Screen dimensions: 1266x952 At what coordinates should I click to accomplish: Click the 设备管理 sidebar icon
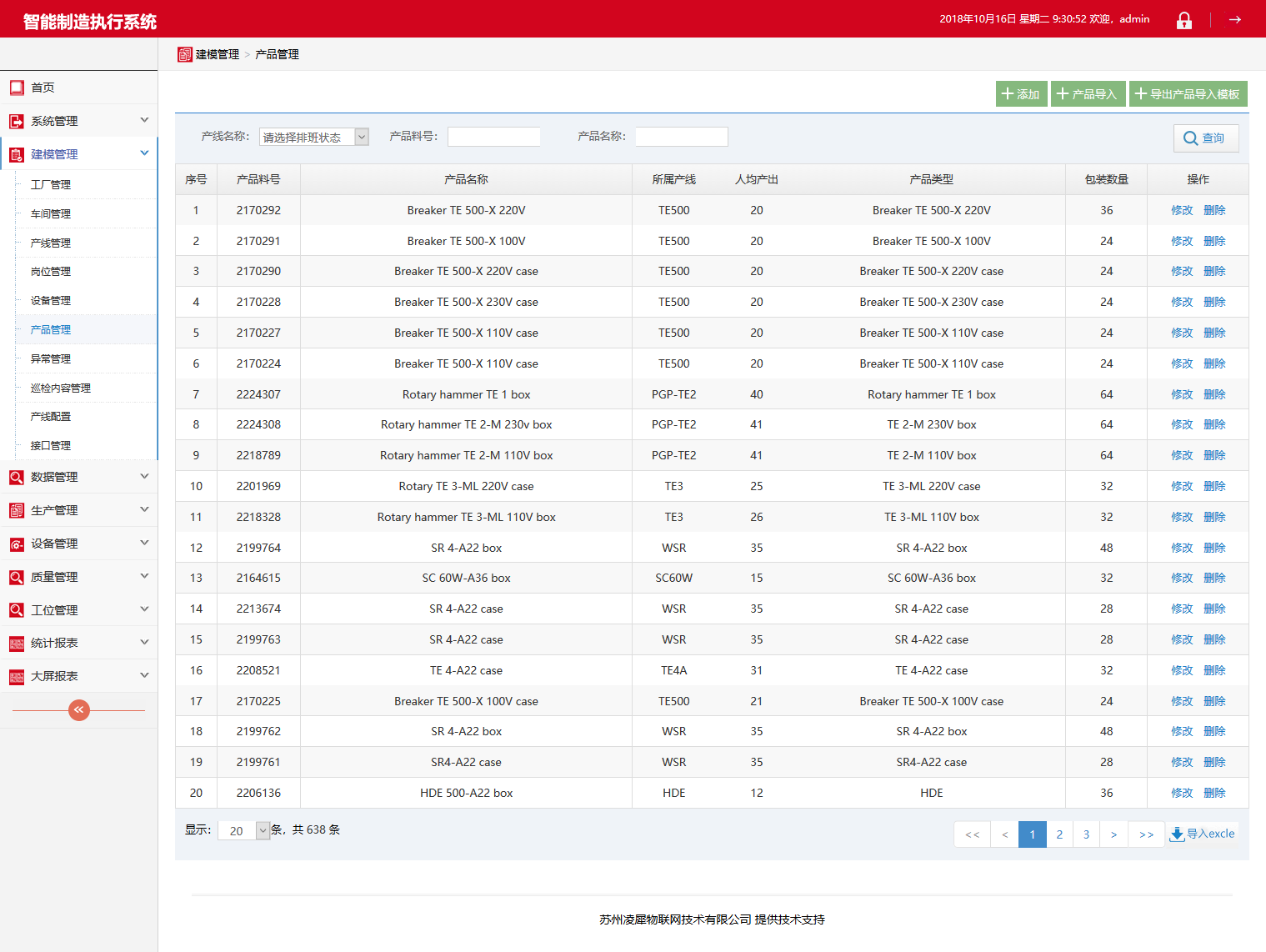[x=17, y=544]
